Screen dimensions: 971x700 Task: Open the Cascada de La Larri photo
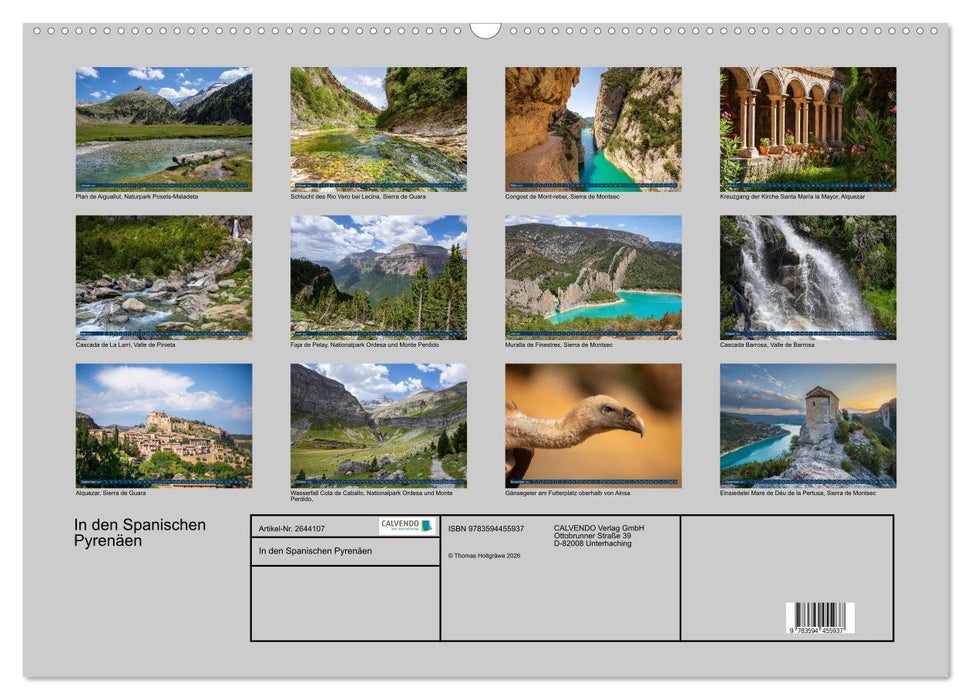click(x=163, y=277)
